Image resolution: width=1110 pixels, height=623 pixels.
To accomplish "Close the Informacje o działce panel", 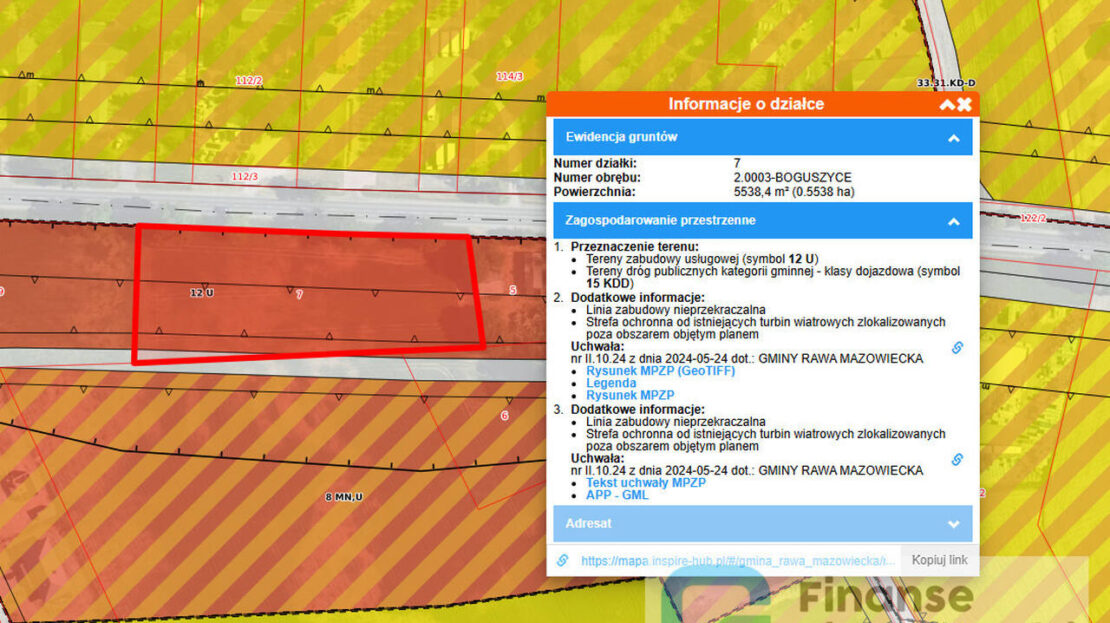I will 964,104.
